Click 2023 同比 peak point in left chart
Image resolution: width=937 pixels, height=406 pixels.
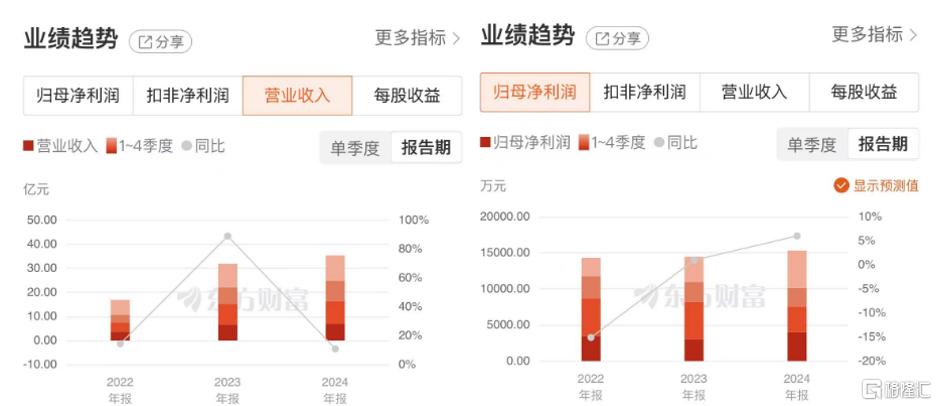pos(228,236)
